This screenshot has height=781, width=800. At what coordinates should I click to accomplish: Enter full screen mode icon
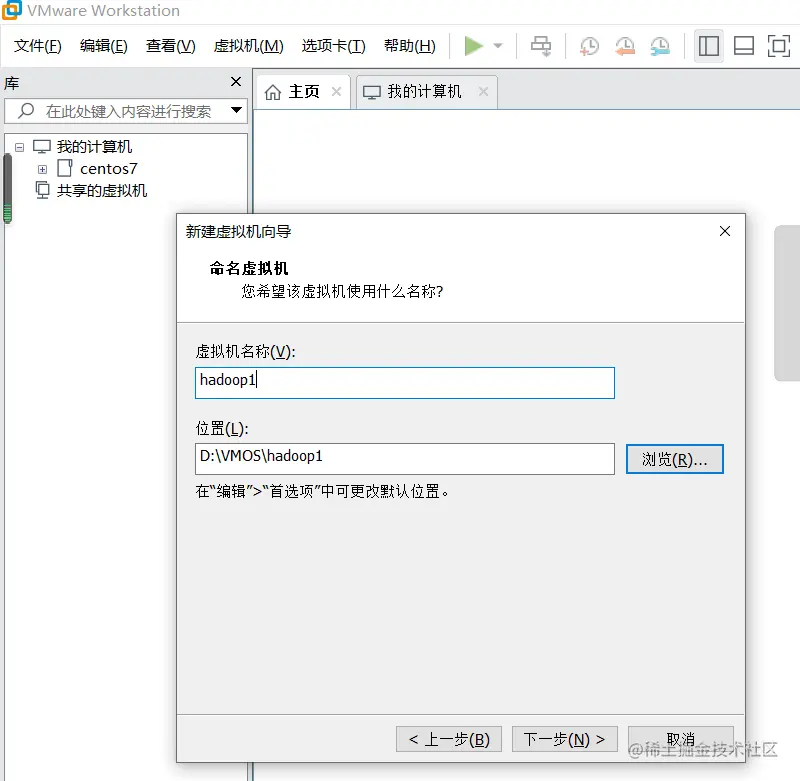coord(777,46)
